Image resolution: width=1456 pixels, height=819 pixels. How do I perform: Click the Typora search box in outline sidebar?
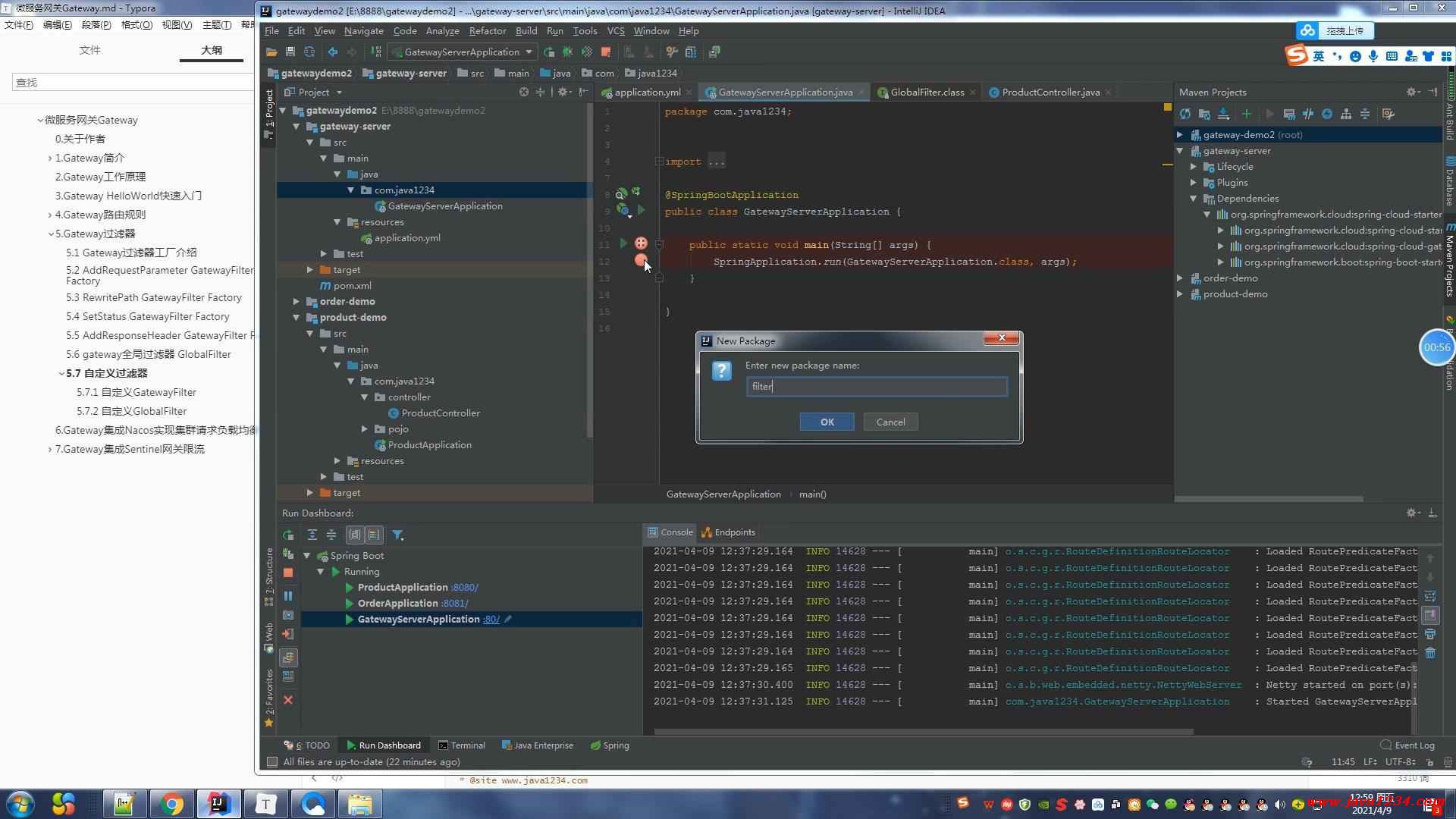(133, 82)
